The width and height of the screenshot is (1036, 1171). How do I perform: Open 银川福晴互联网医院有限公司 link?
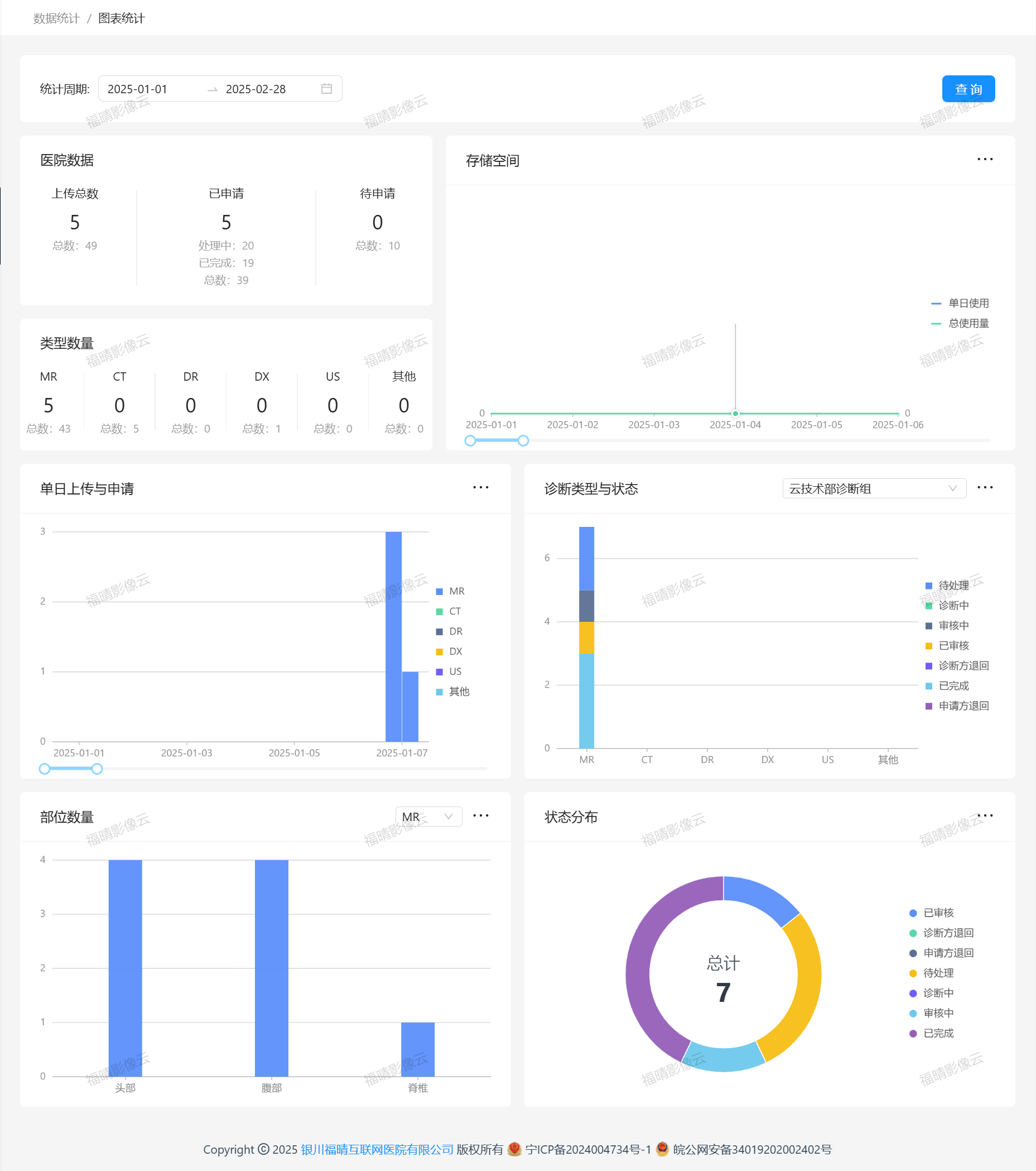tap(377, 1149)
